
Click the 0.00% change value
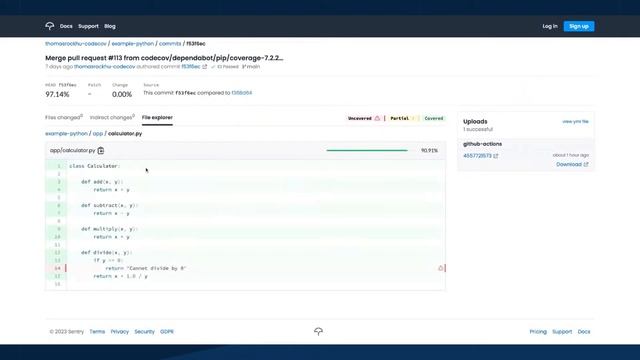tap(122, 94)
